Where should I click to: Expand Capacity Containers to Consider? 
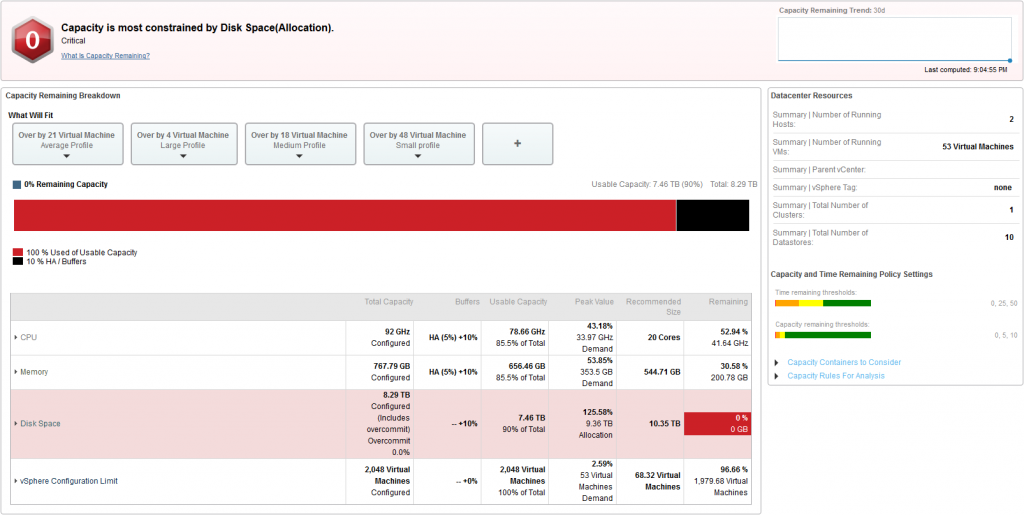click(777, 362)
